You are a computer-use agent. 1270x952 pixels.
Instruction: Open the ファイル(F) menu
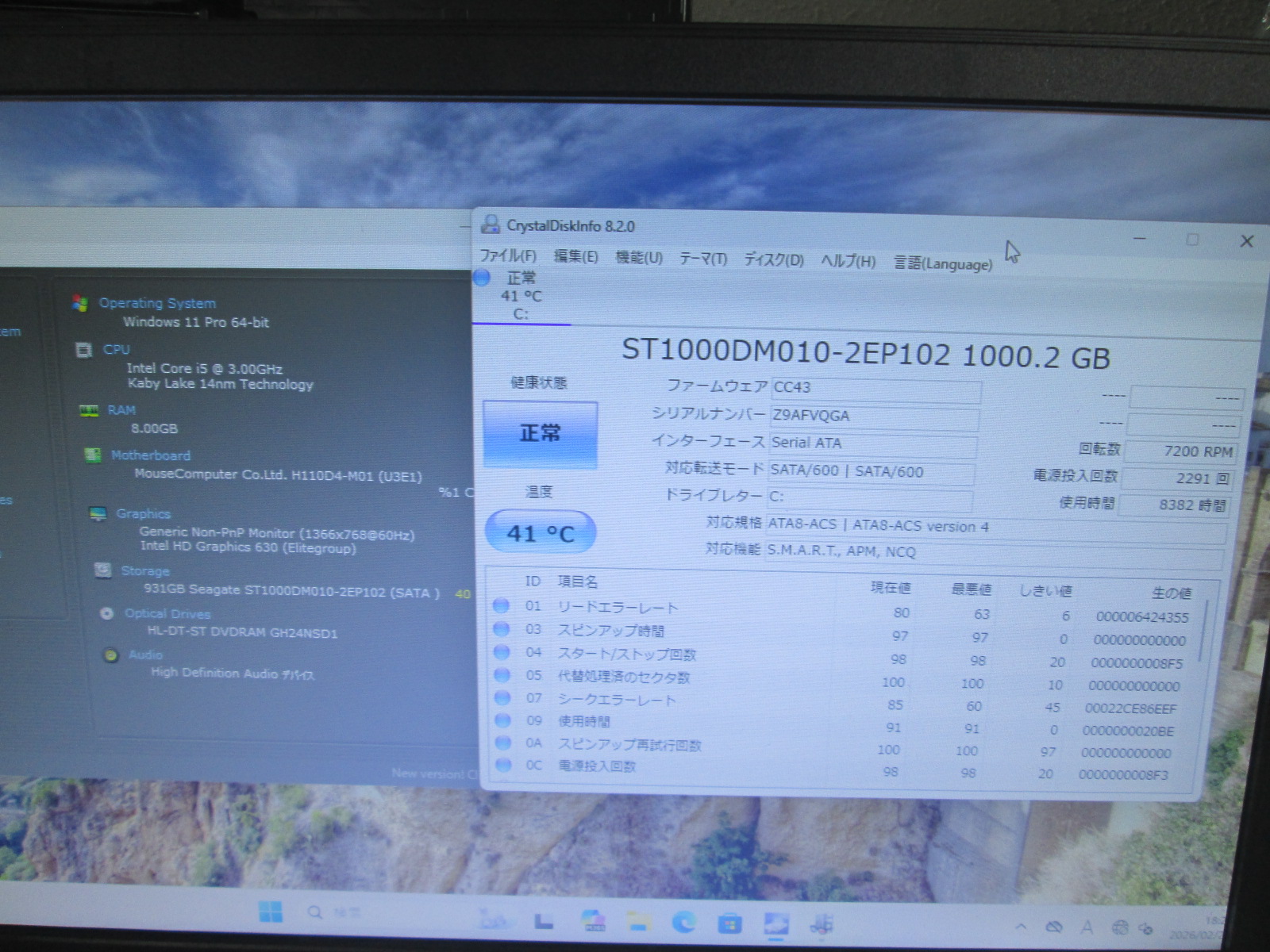[x=508, y=255]
